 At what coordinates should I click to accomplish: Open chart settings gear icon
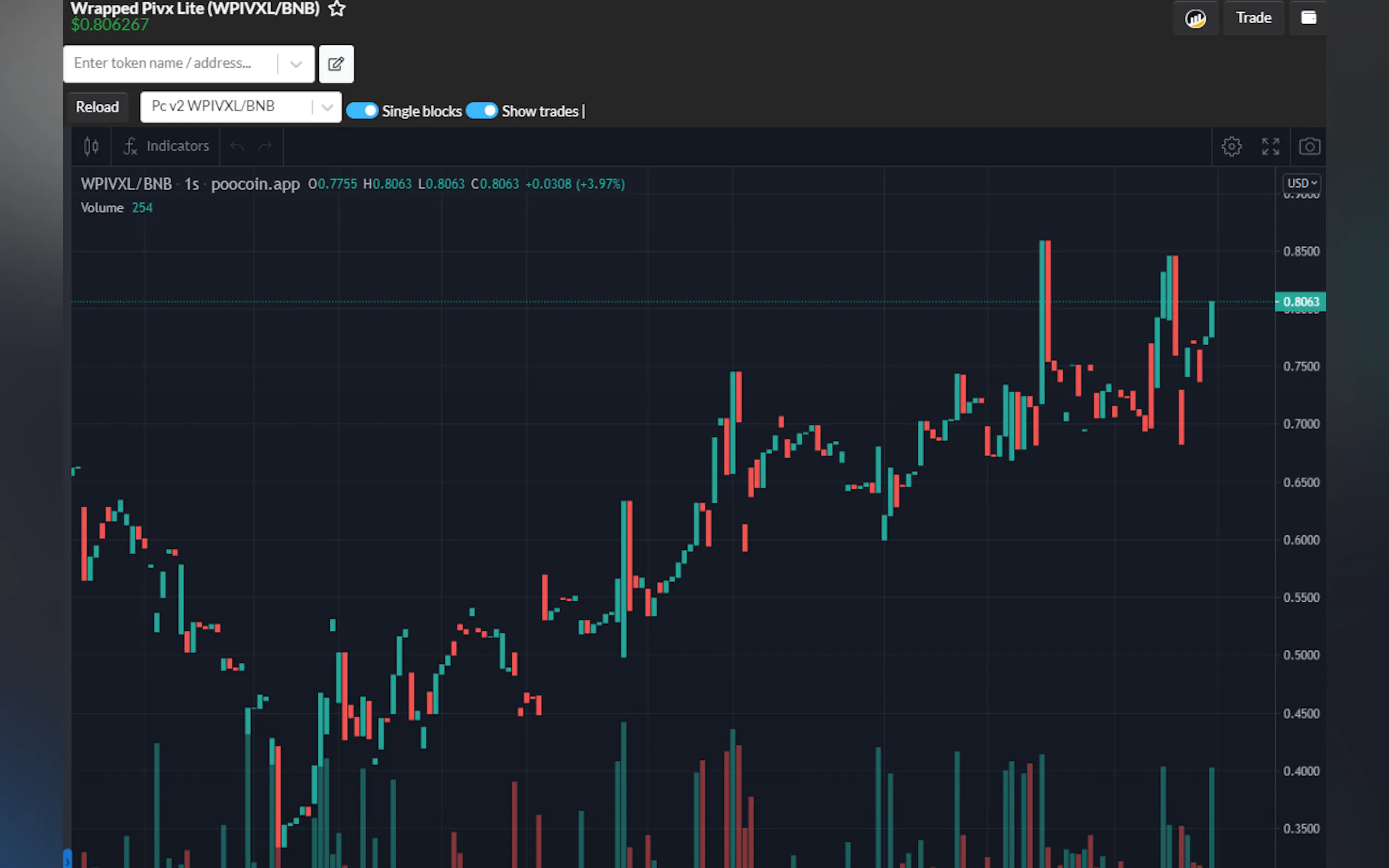coord(1231,146)
